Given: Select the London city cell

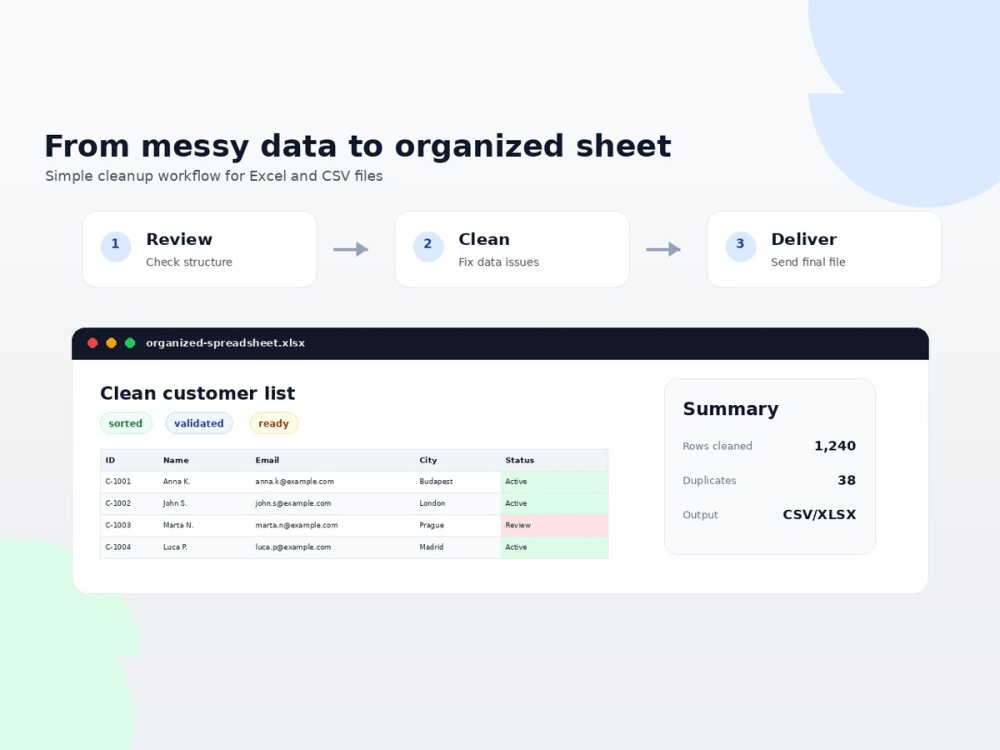Looking at the screenshot, I should point(457,504).
